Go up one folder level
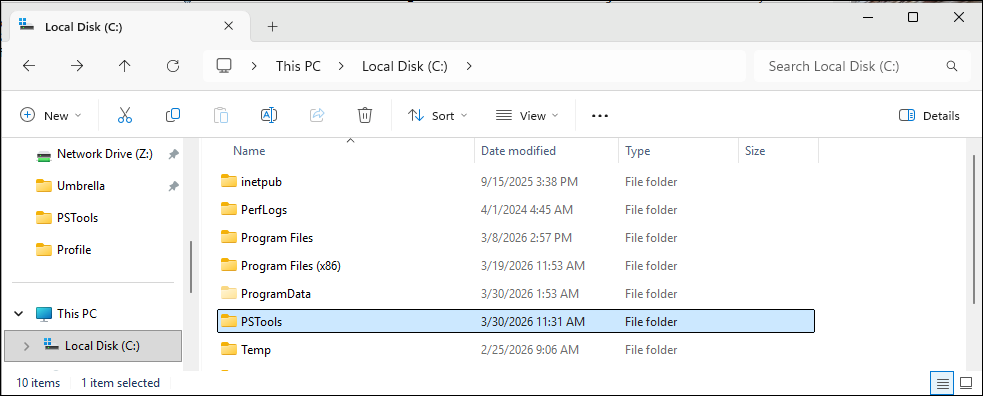The width and height of the screenshot is (983, 396). tap(125, 66)
